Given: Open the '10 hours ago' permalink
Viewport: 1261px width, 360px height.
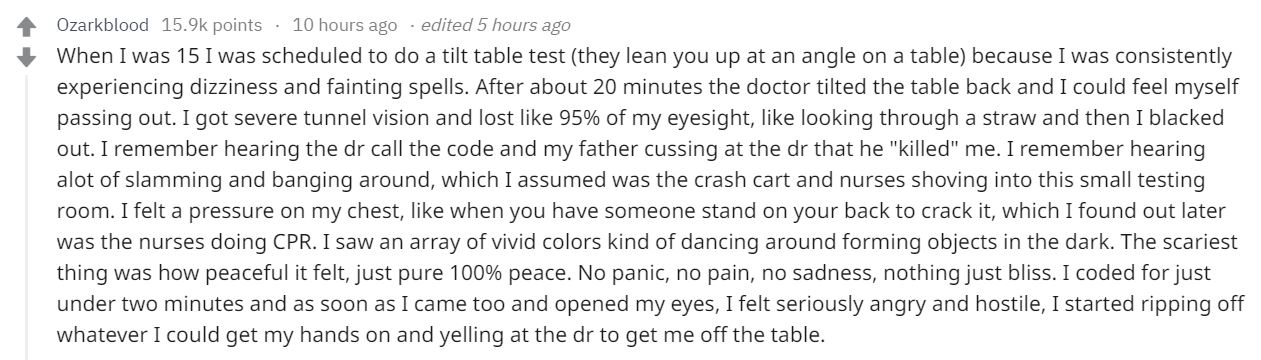Looking at the screenshot, I should point(345,24).
